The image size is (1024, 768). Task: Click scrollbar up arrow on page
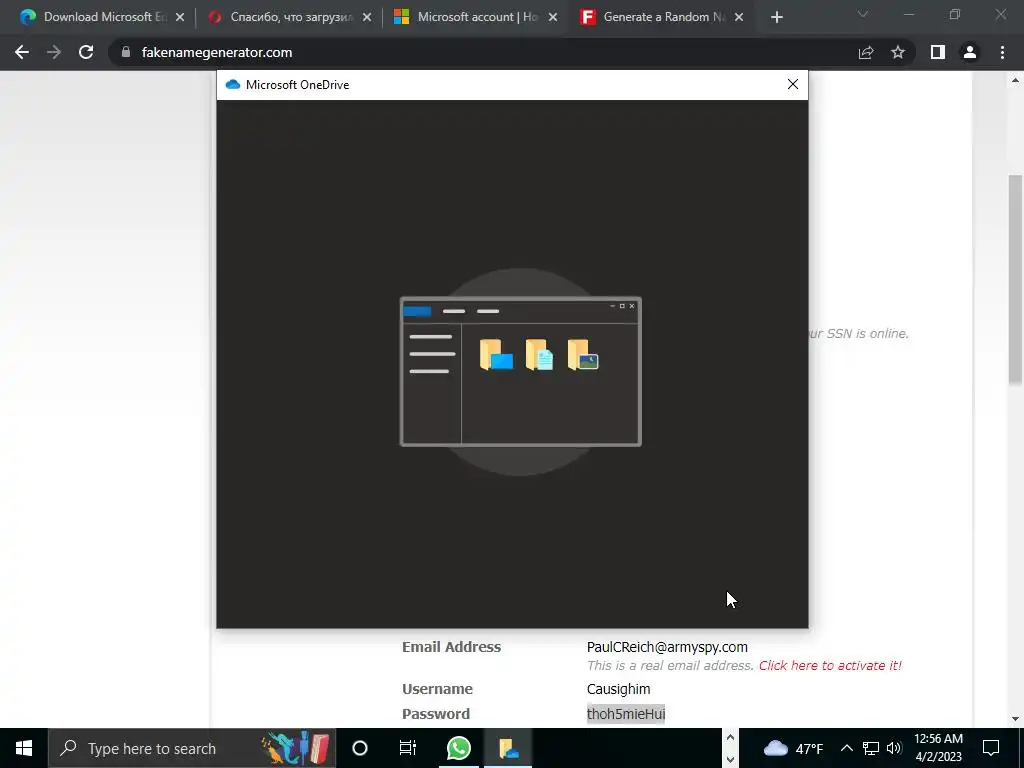click(1015, 81)
